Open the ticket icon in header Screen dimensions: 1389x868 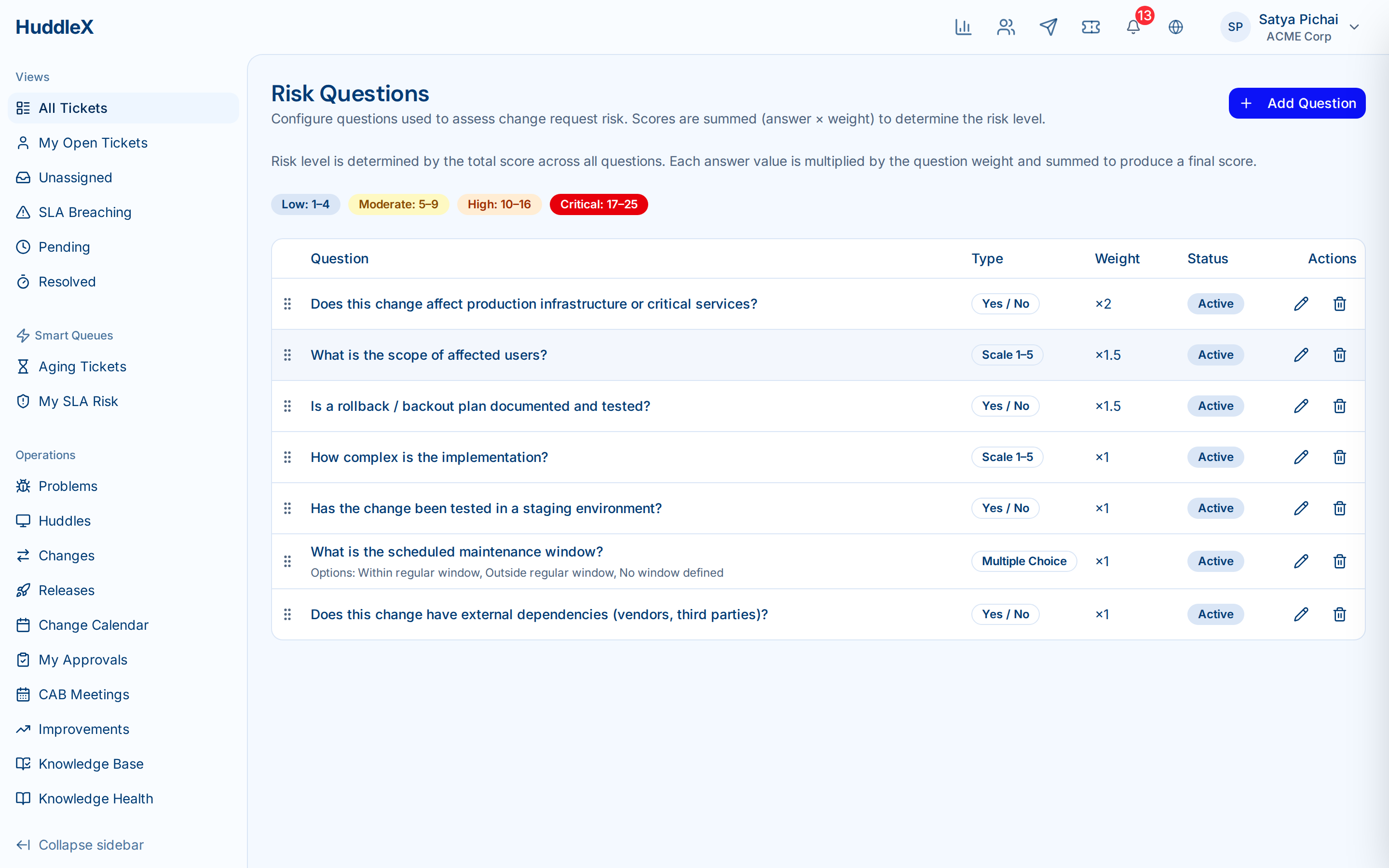coord(1090,27)
